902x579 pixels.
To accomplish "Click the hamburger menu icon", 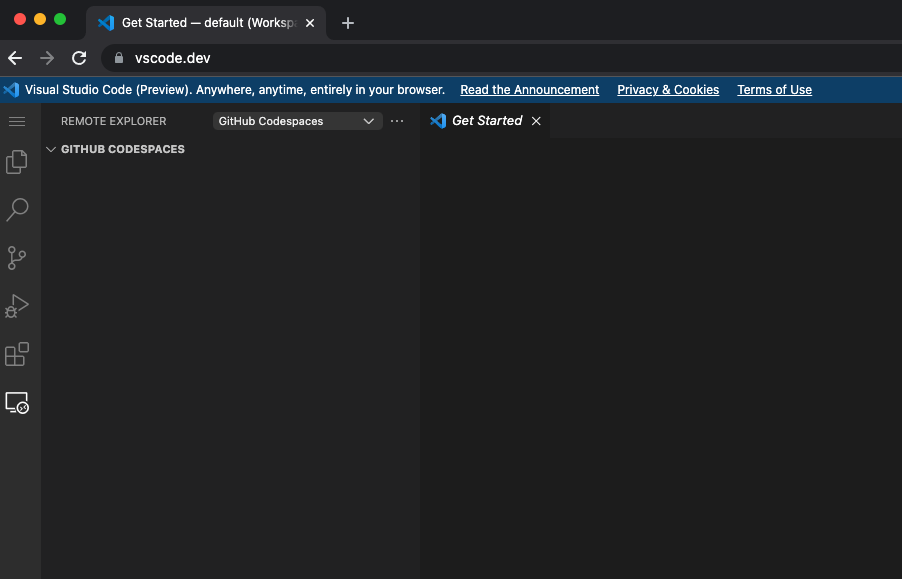I will (x=16, y=121).
